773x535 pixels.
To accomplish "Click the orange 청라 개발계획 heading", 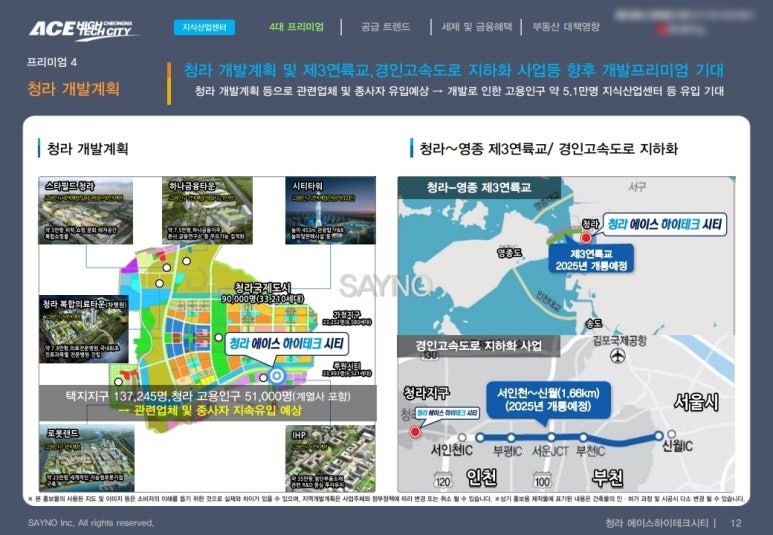I will pyautogui.click(x=73, y=89).
